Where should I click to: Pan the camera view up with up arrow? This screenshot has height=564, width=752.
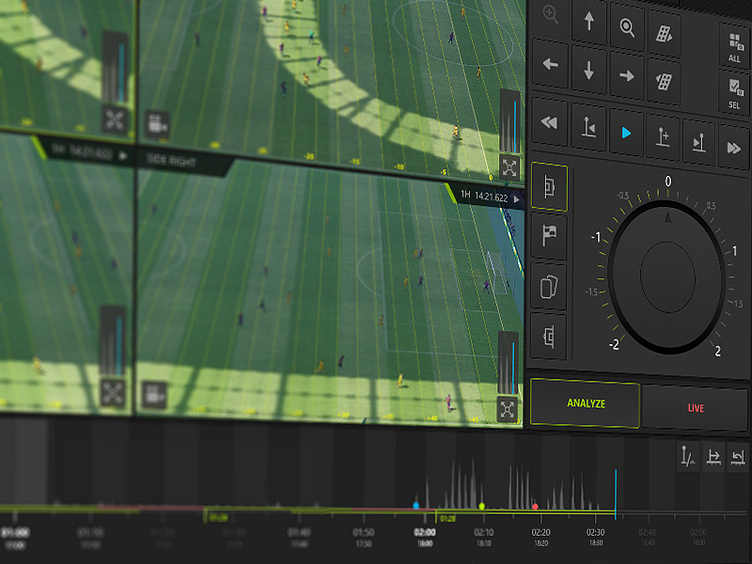pos(589,22)
